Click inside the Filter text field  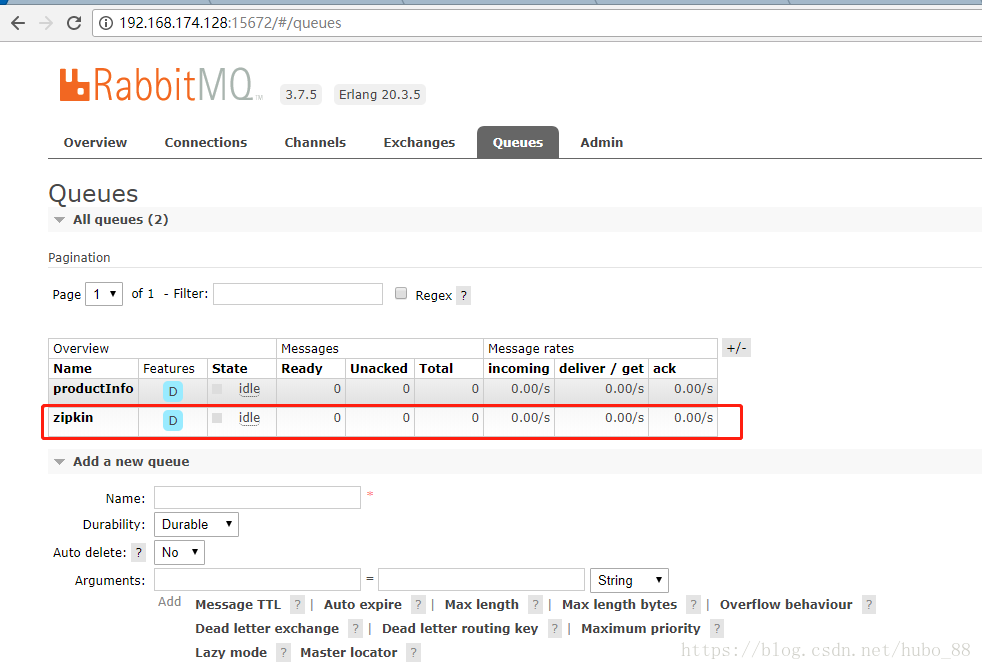297,294
